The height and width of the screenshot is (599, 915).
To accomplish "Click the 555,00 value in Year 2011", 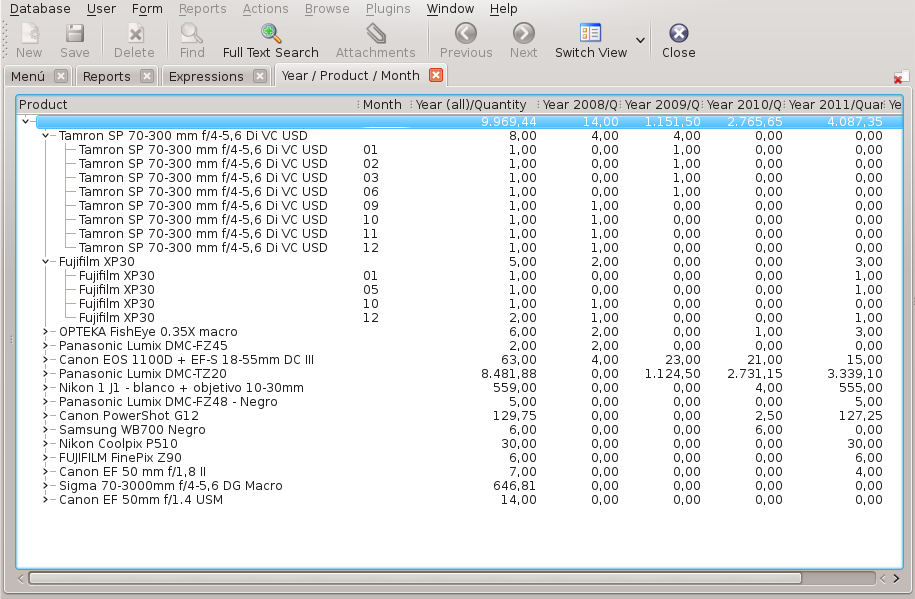I will [x=861, y=388].
